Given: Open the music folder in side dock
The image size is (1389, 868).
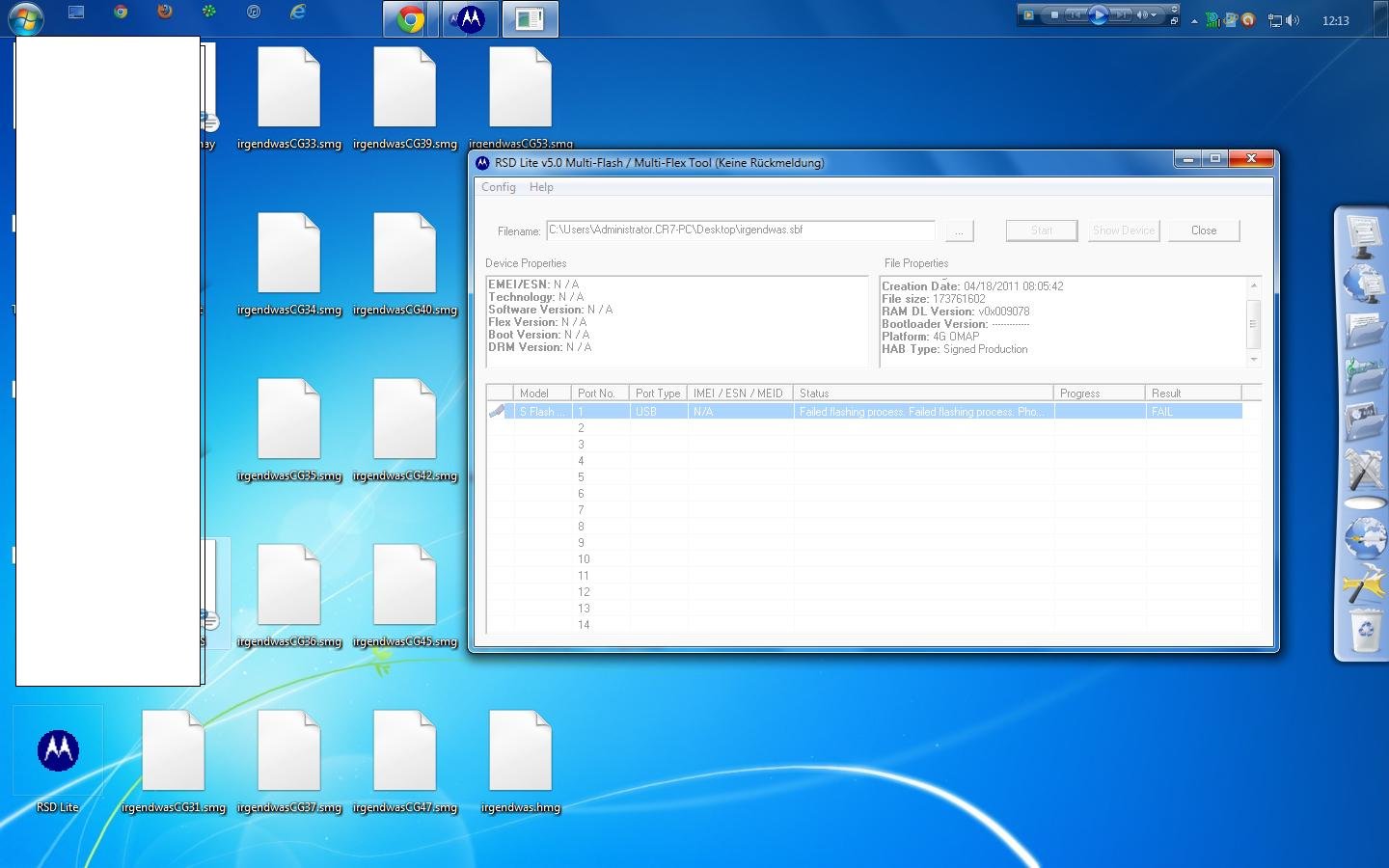Looking at the screenshot, I should 1365,375.
